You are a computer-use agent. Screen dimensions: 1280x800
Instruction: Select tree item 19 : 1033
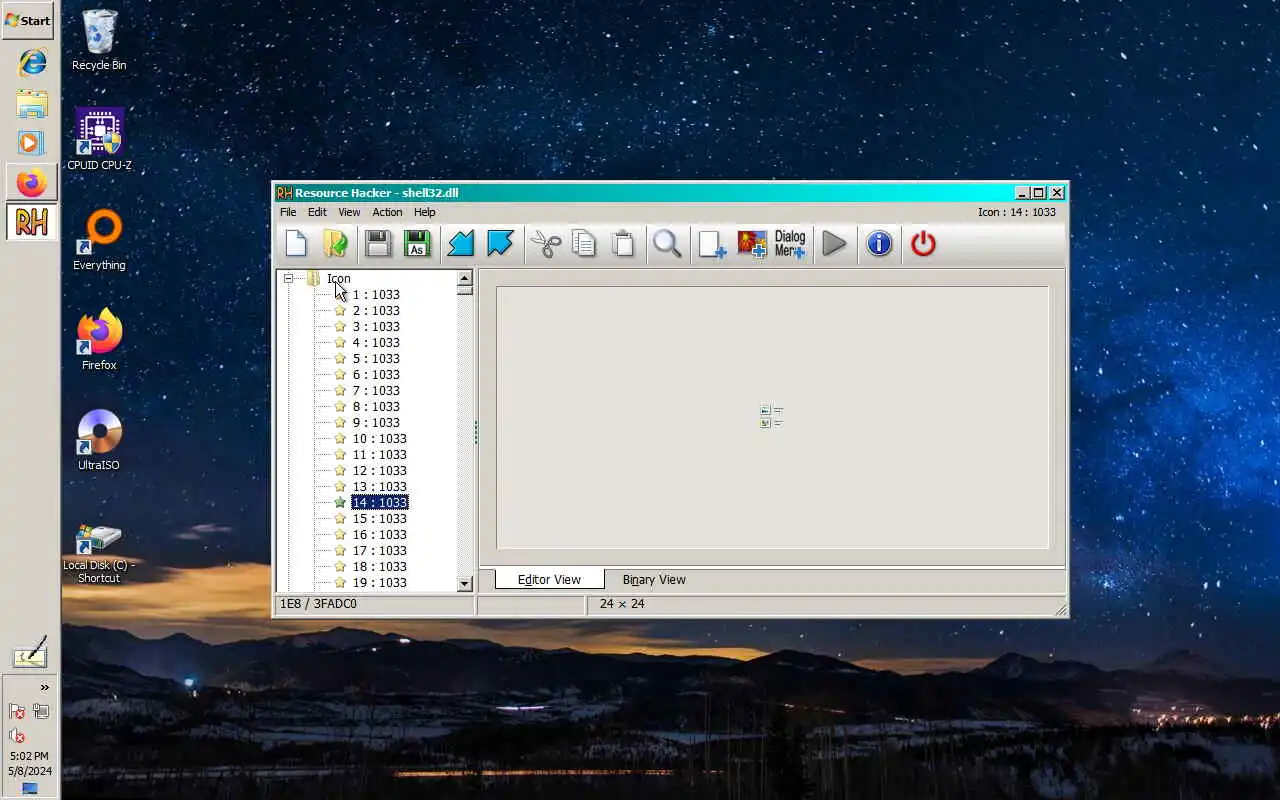click(x=379, y=583)
